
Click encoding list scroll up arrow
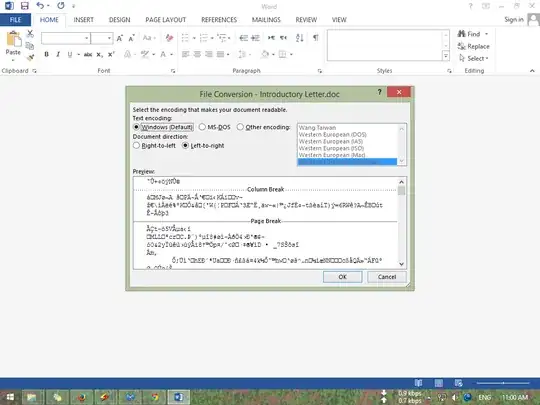point(402,129)
